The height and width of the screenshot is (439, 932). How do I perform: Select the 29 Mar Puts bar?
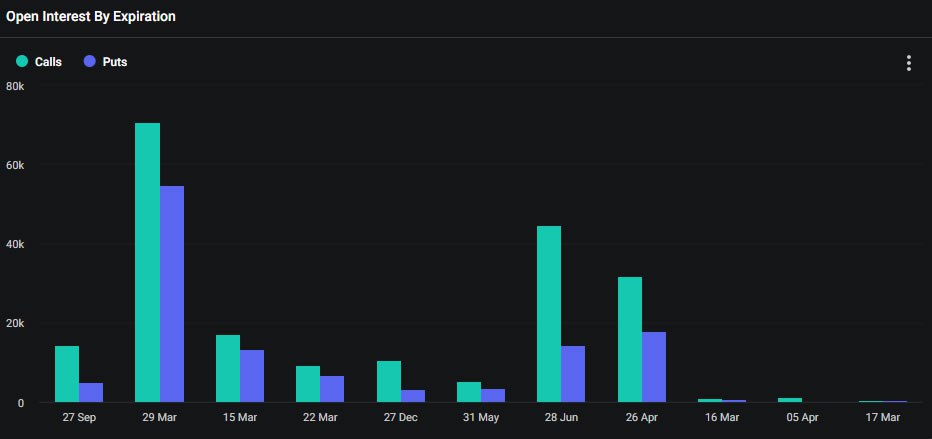(172, 294)
